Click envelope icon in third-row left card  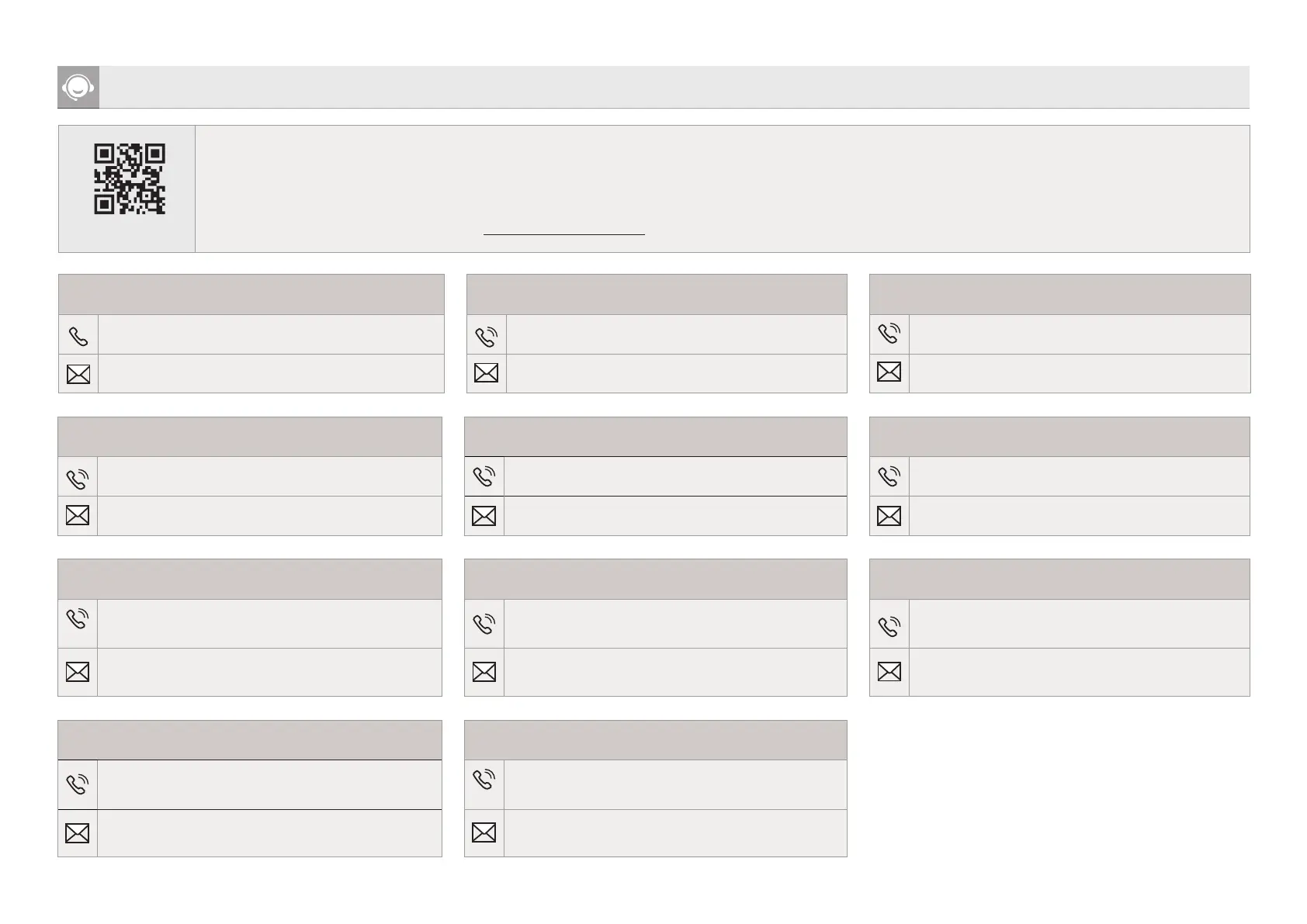[x=78, y=672]
